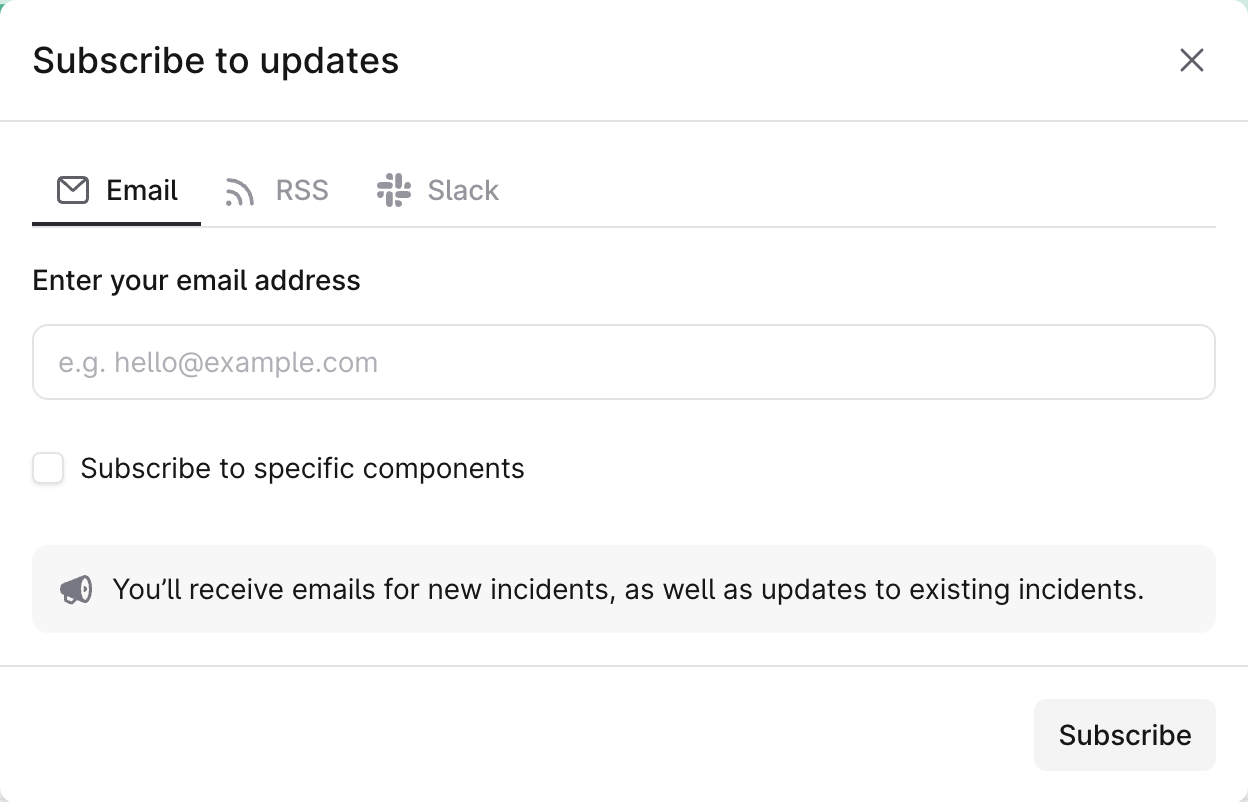Click the word "Email" in the tab bar
Screen dimensions: 1248x802
(142, 191)
